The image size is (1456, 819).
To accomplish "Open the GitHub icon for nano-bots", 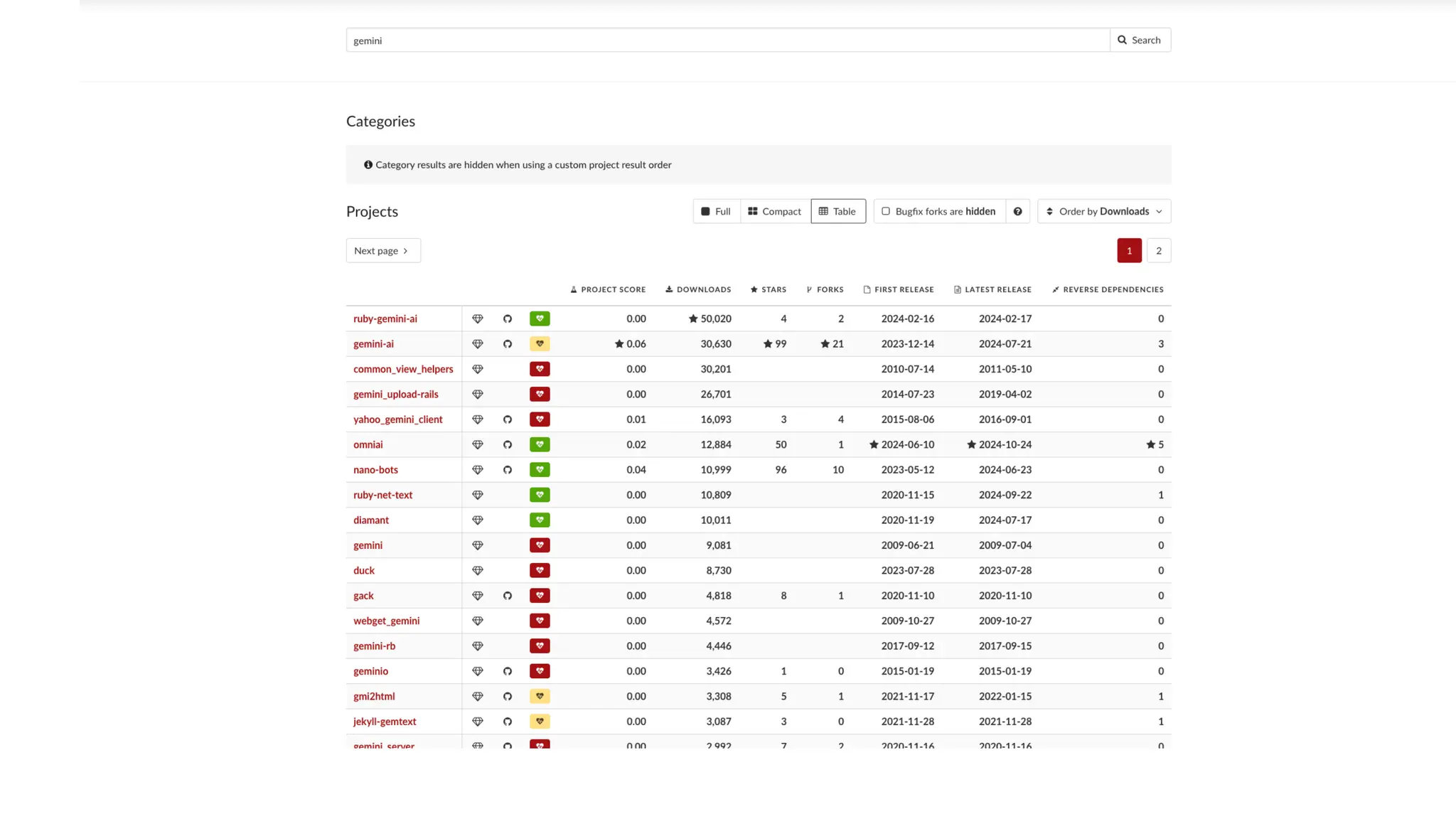I will click(508, 470).
